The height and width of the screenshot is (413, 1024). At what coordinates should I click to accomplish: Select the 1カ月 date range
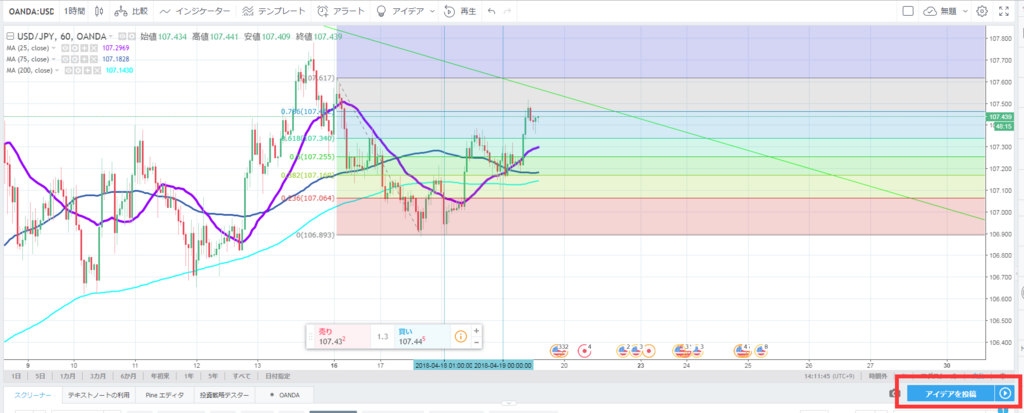tap(67, 376)
